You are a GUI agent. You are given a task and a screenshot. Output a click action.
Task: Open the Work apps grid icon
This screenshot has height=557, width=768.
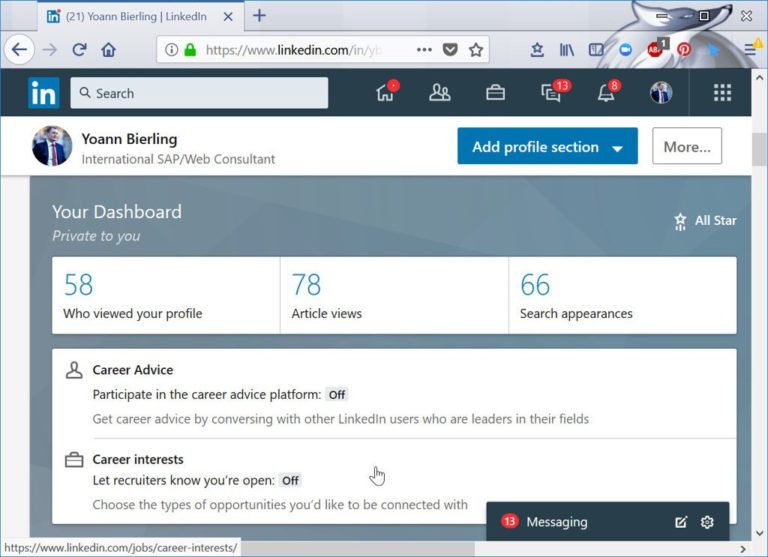[x=722, y=93]
